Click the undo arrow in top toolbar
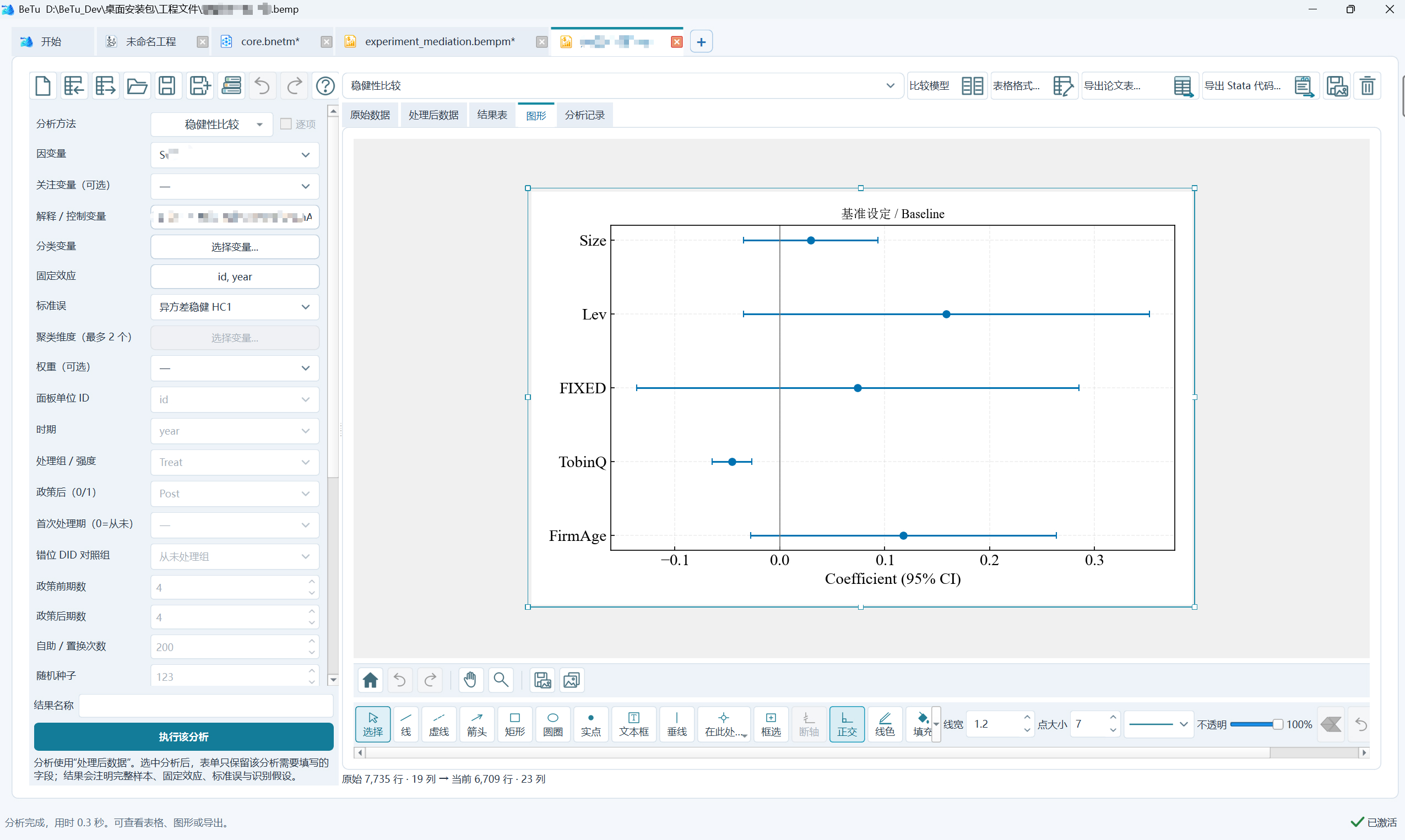1405x840 pixels. 262,86
